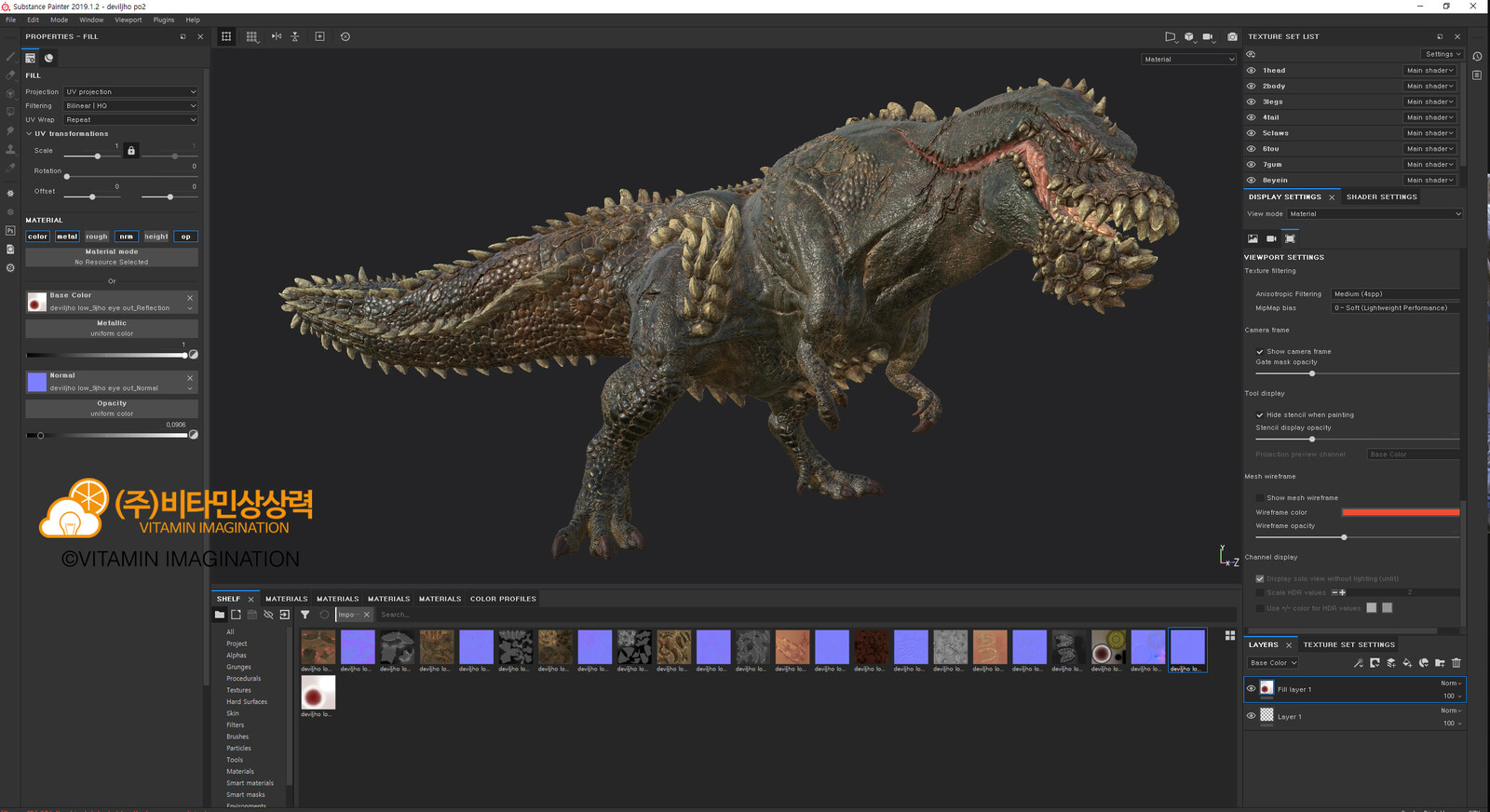Collapse the UV transformations section
Screen dimensions: 1490x812
point(29,134)
